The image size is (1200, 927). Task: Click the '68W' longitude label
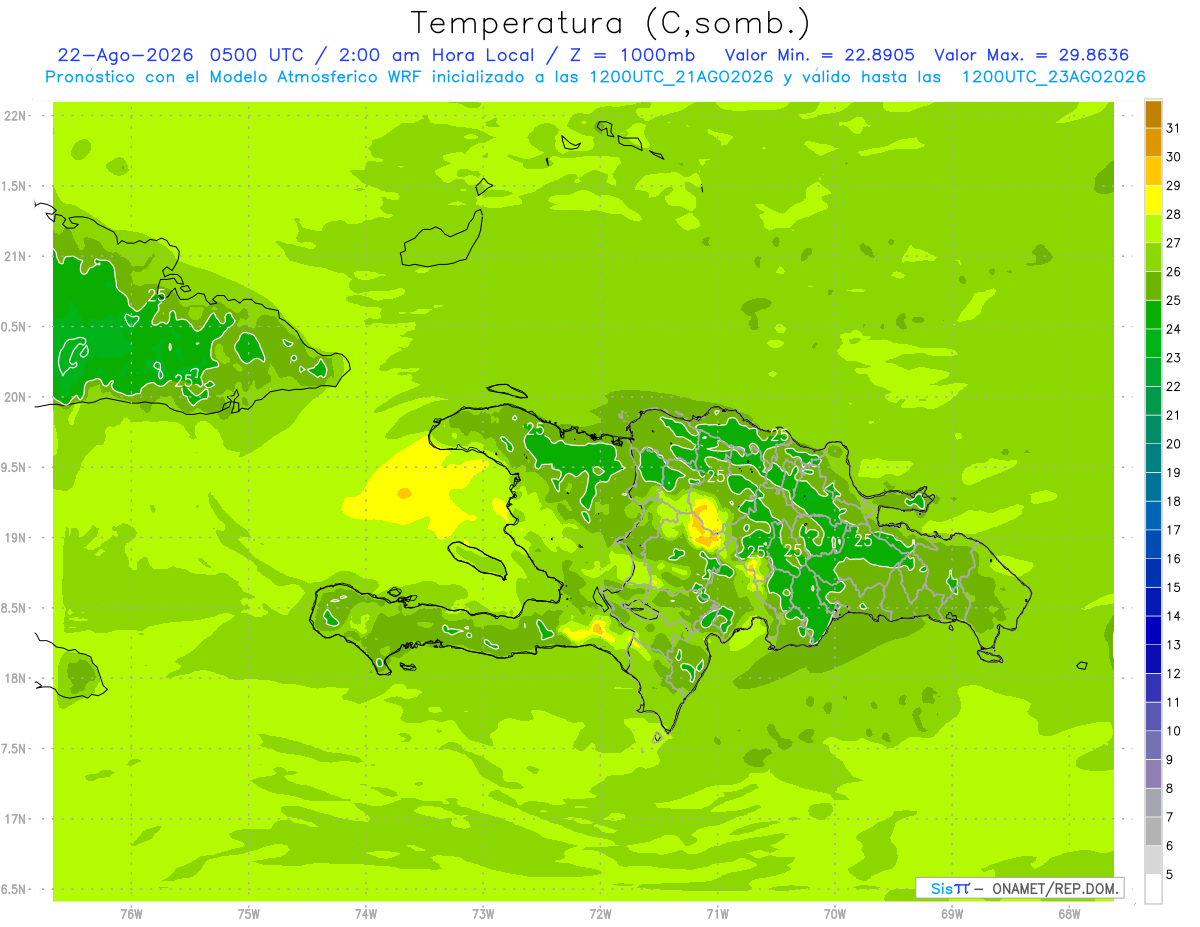(1069, 914)
